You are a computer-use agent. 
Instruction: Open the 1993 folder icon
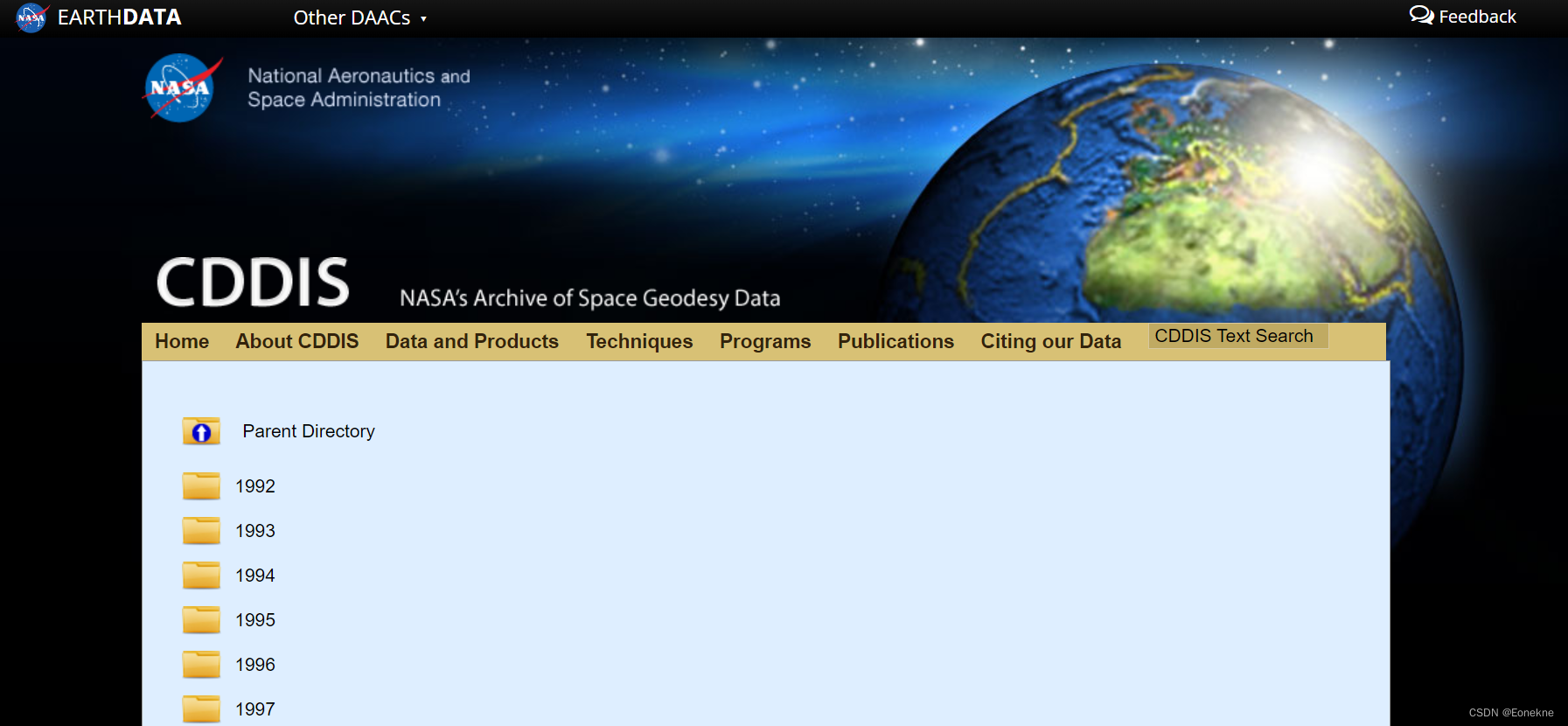coord(201,530)
